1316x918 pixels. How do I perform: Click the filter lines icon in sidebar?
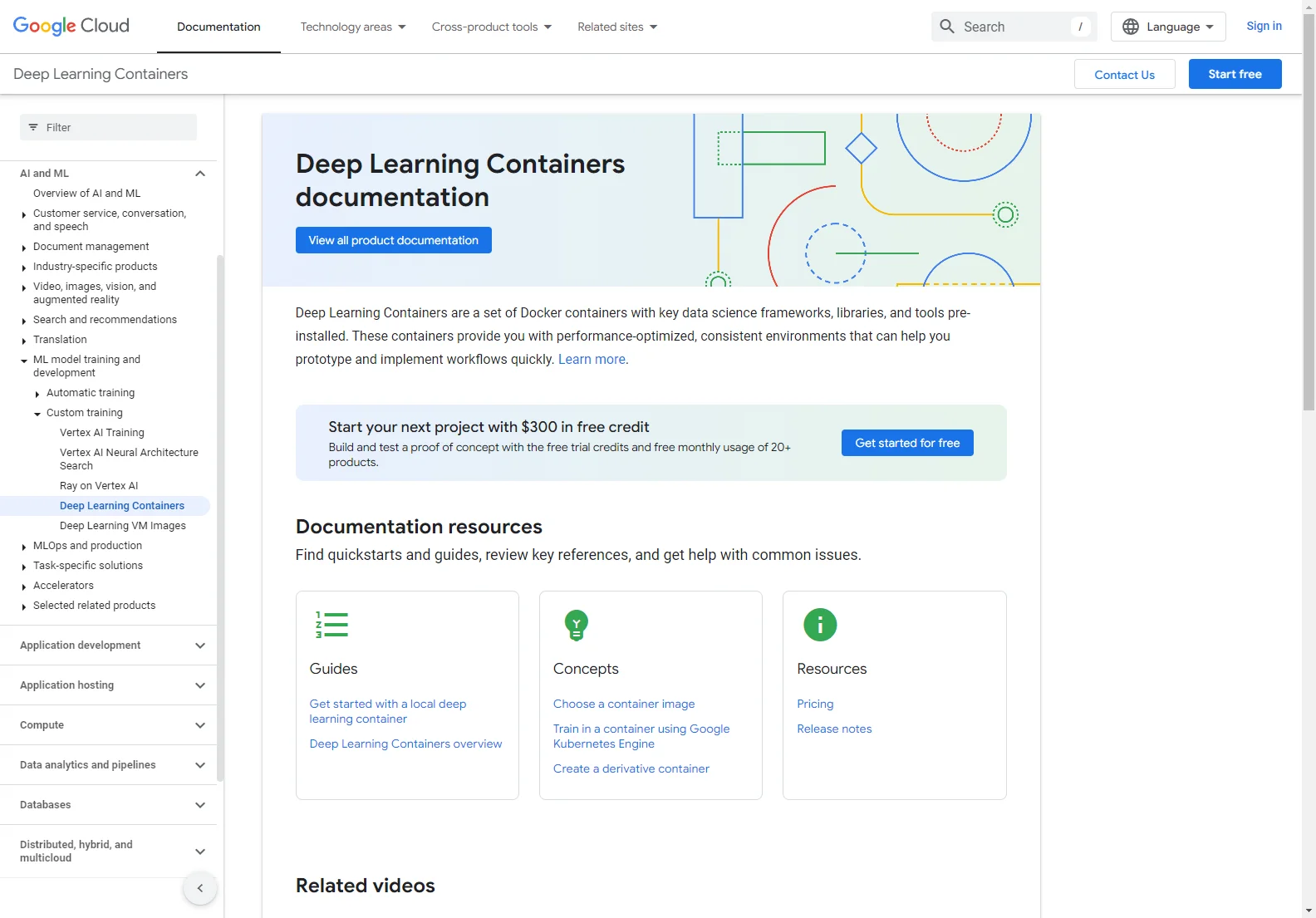click(x=33, y=127)
